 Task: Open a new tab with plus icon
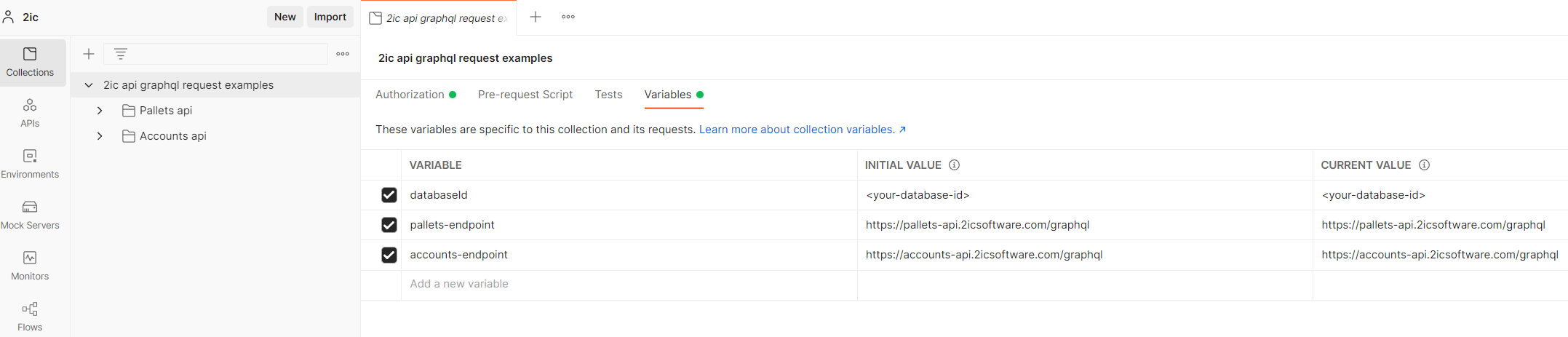[536, 17]
